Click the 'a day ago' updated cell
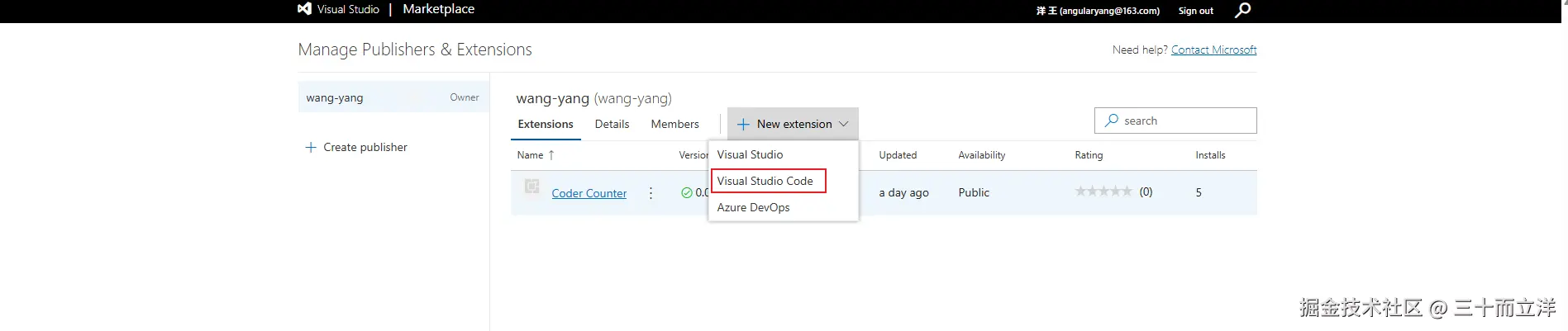The image size is (1568, 331). [x=903, y=192]
